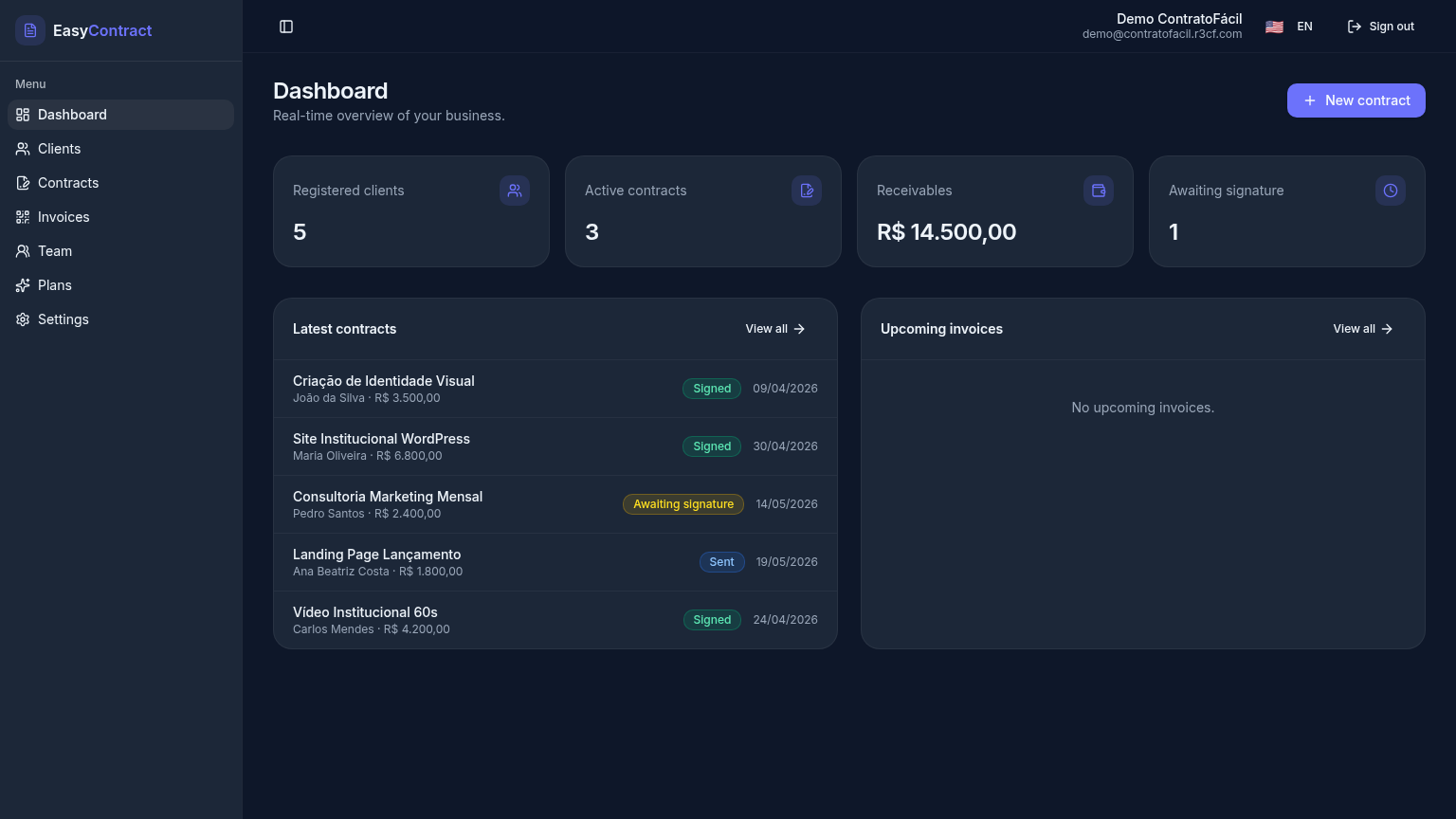This screenshot has width=1456, height=819.
Task: Click the R$ 14.500,00 receivables value
Action: point(946,232)
